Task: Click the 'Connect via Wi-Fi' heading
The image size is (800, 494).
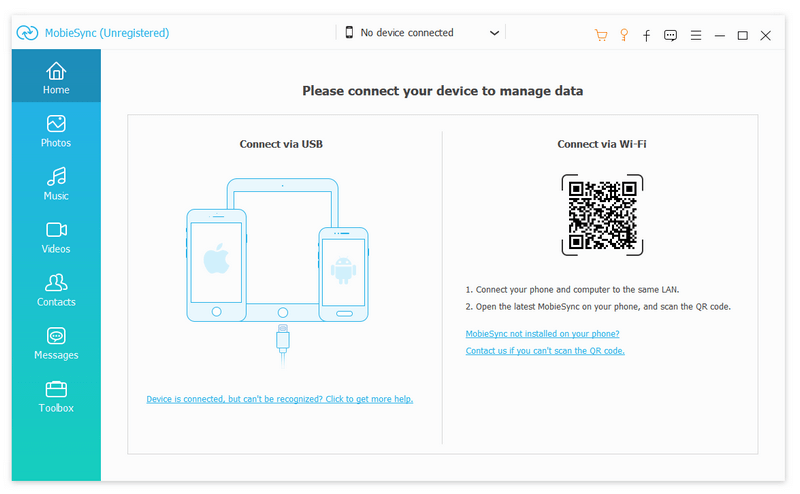Action: coord(602,144)
